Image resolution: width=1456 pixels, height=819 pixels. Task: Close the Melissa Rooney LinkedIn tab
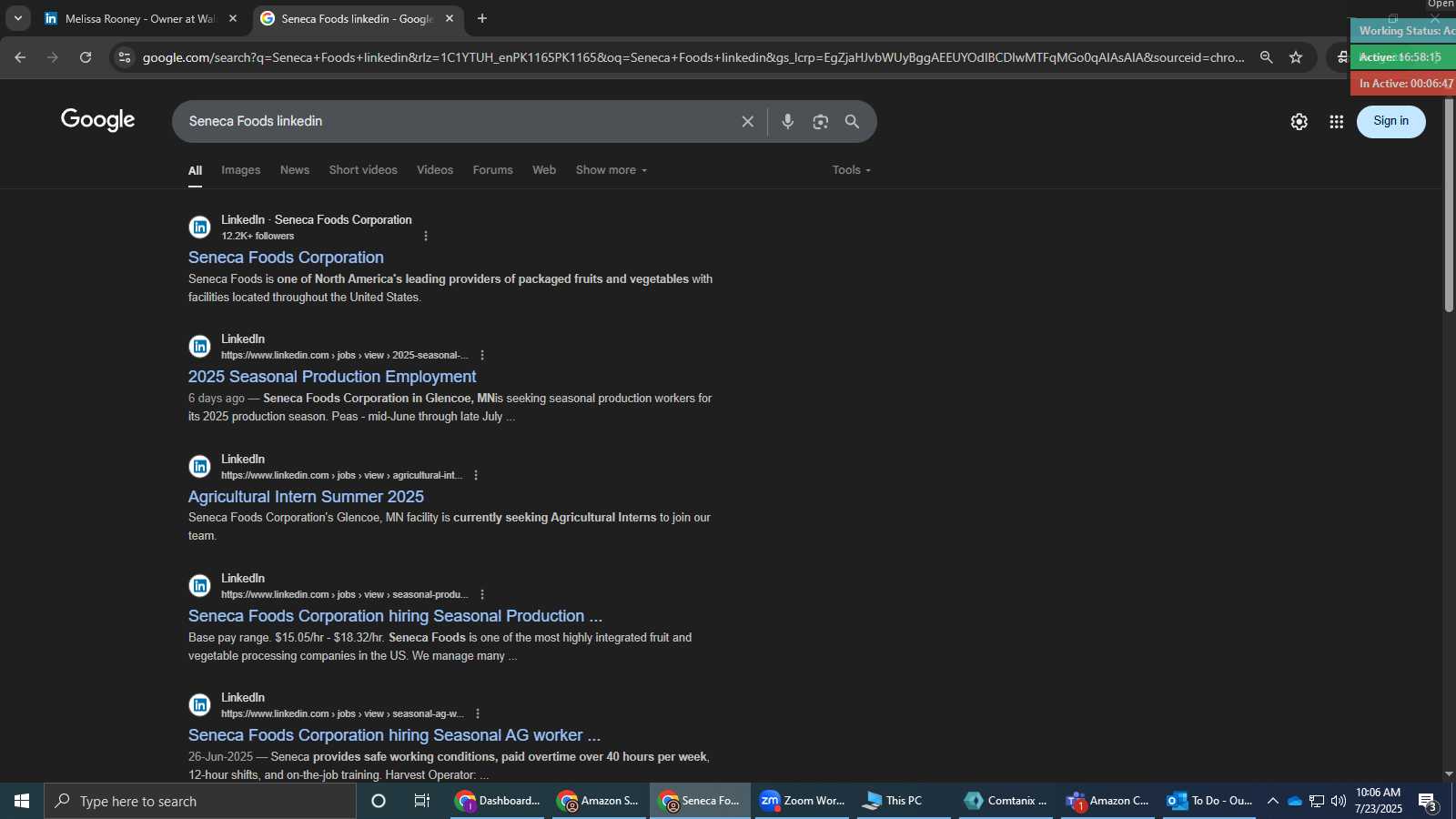click(233, 18)
